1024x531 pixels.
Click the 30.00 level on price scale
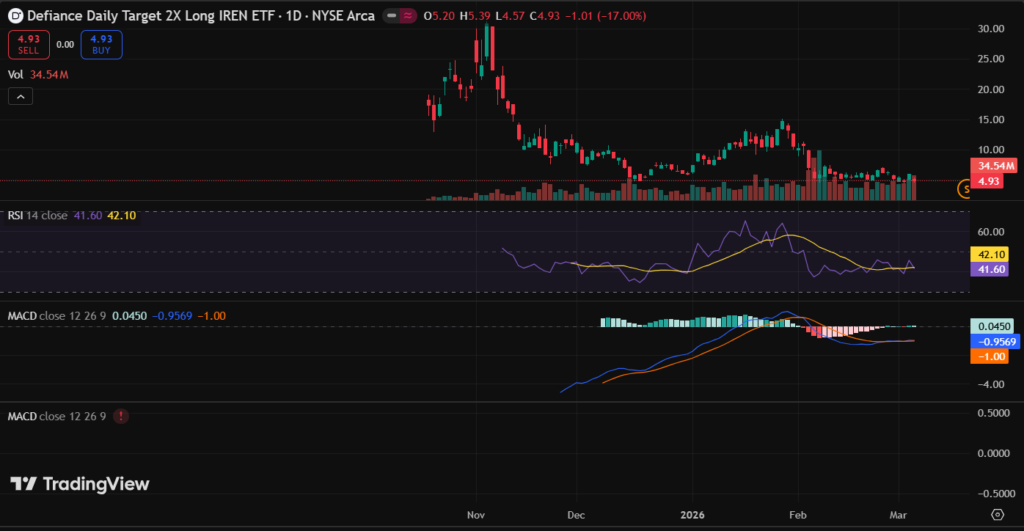(988, 29)
